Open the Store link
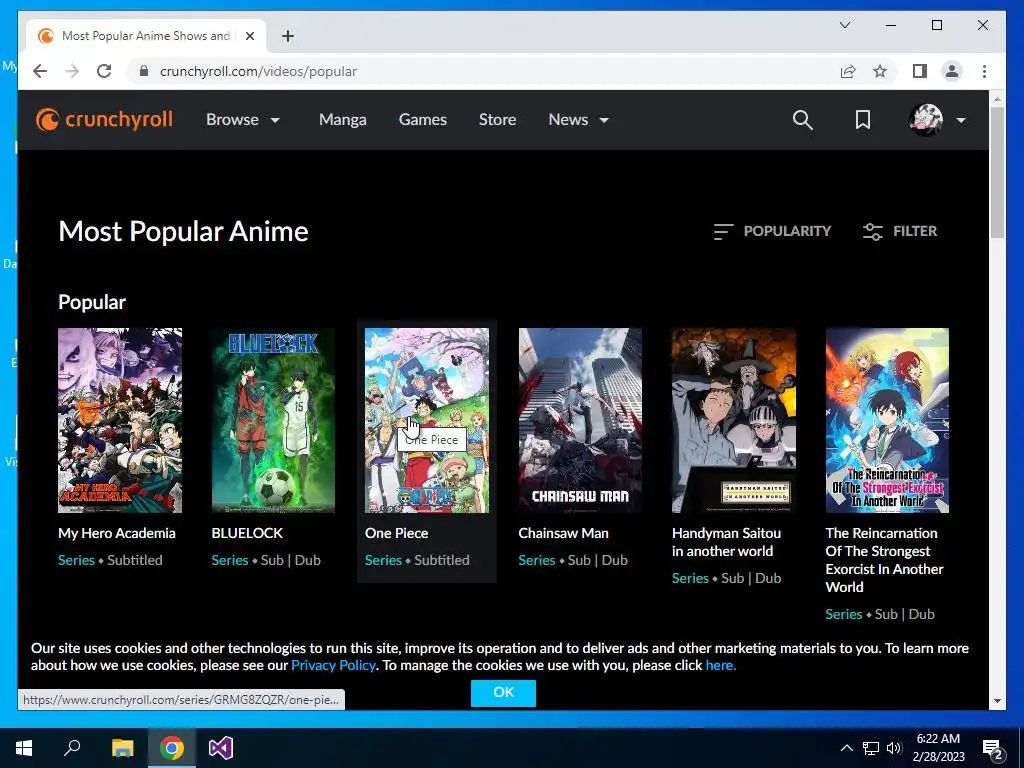Screen dimensions: 1024x768 click(497, 120)
